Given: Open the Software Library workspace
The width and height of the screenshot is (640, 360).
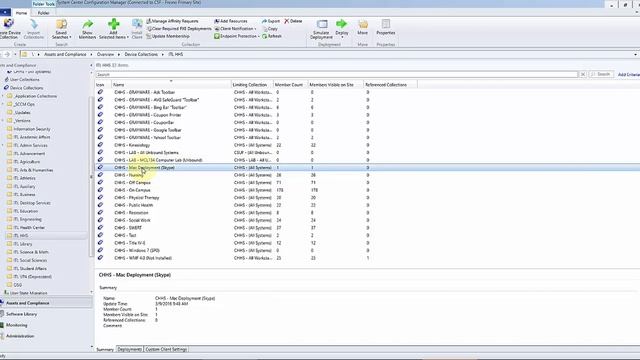Looking at the screenshot, I should point(21,314).
